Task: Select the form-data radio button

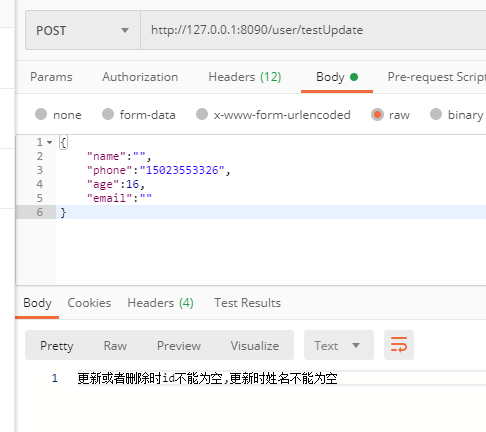Action: (x=108, y=114)
